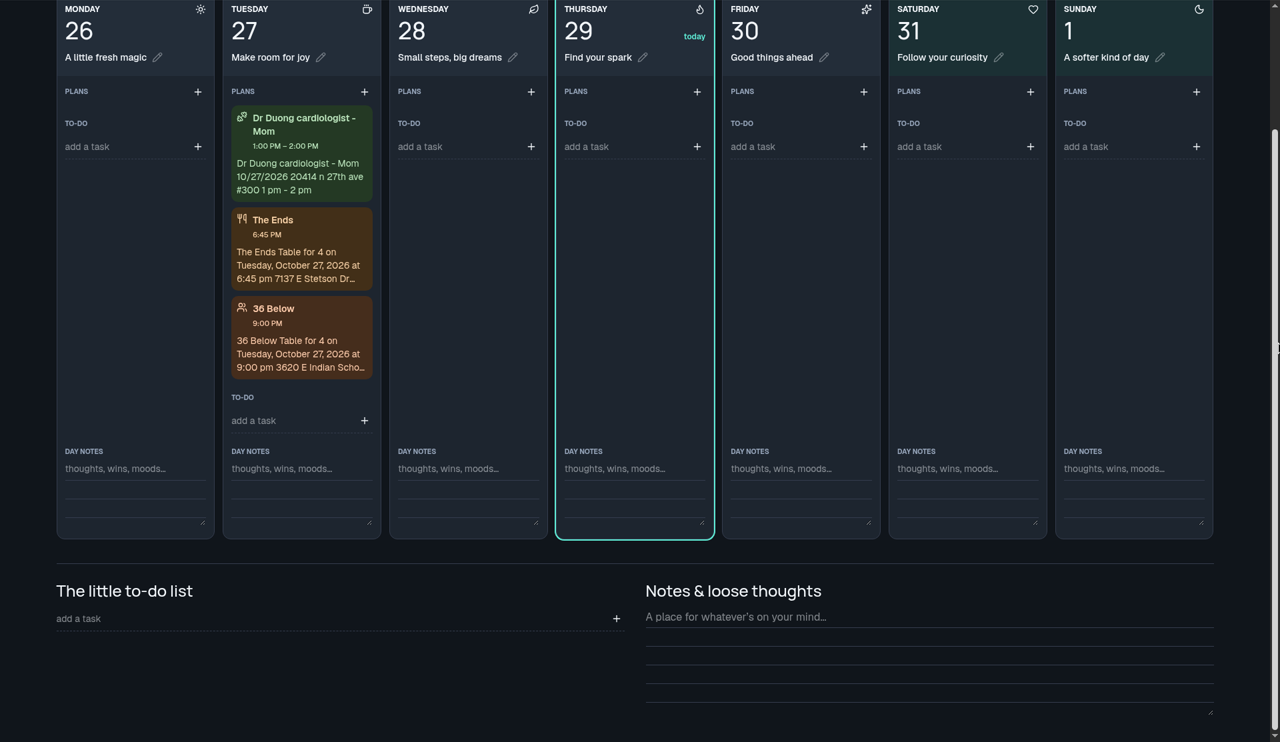Click the coffee cup icon on Tuesday
The height and width of the screenshot is (742, 1280).
click(x=367, y=10)
